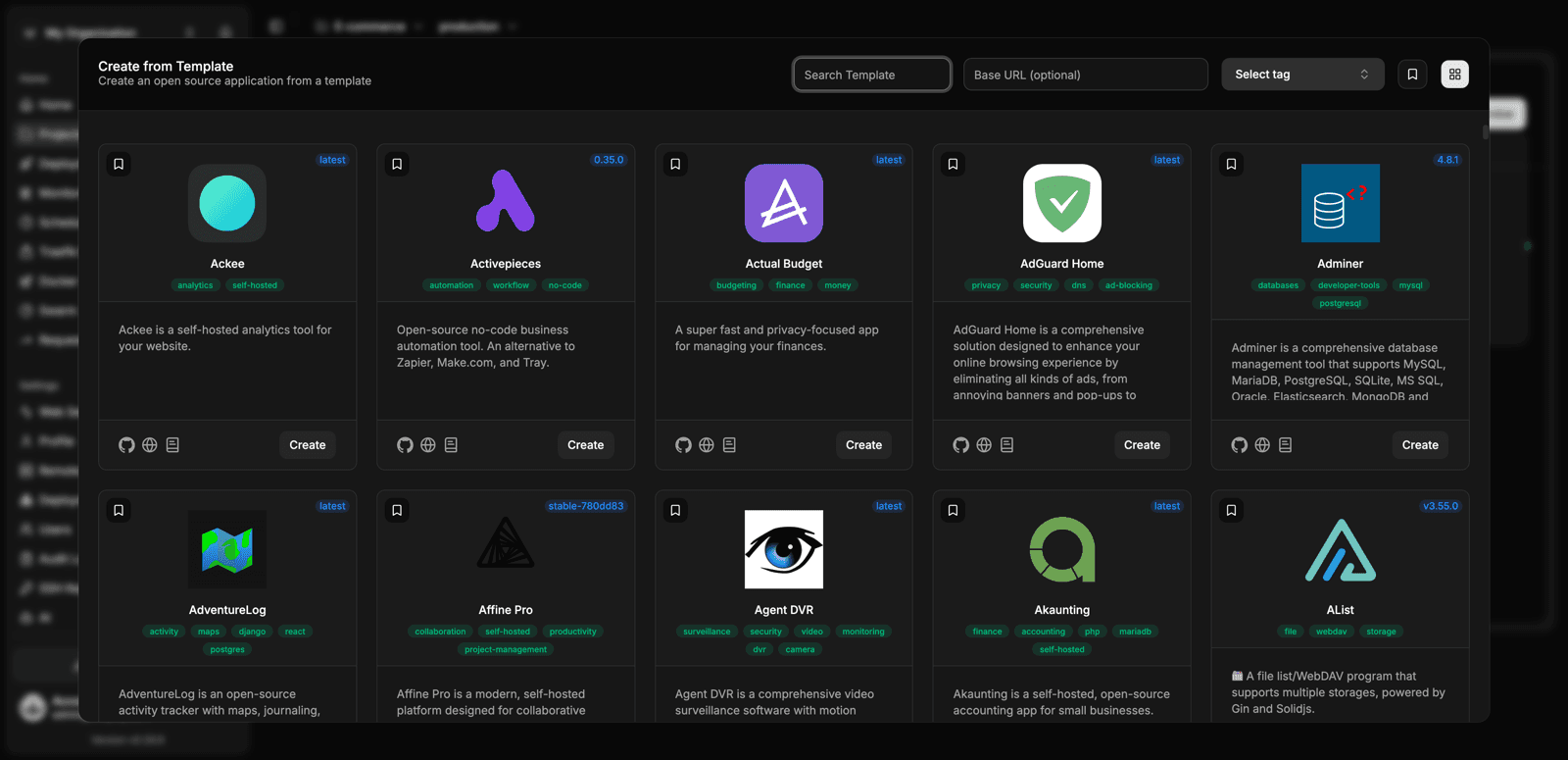Click the analytics tag on Ackee

tap(195, 285)
